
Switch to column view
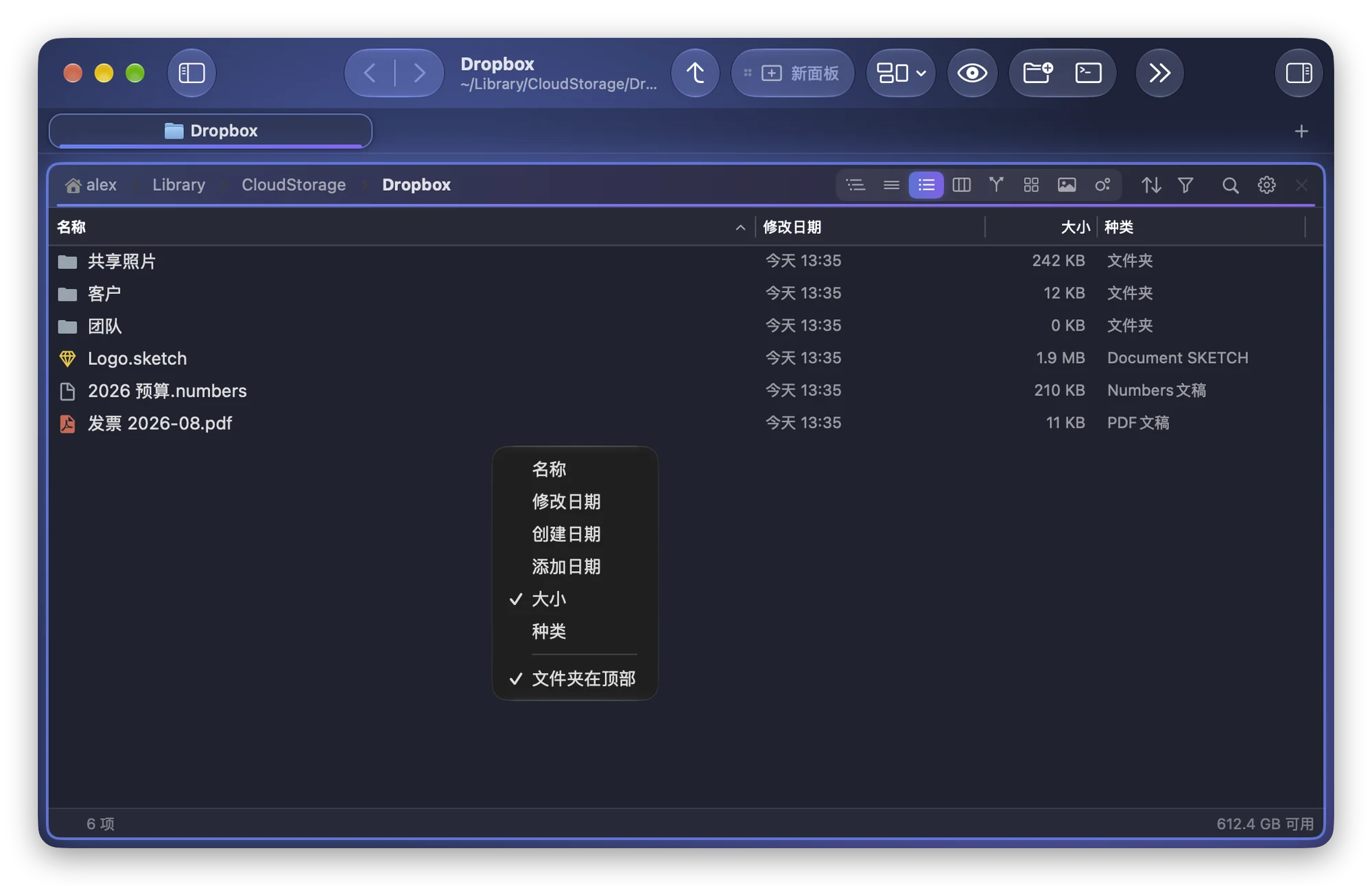pos(961,185)
